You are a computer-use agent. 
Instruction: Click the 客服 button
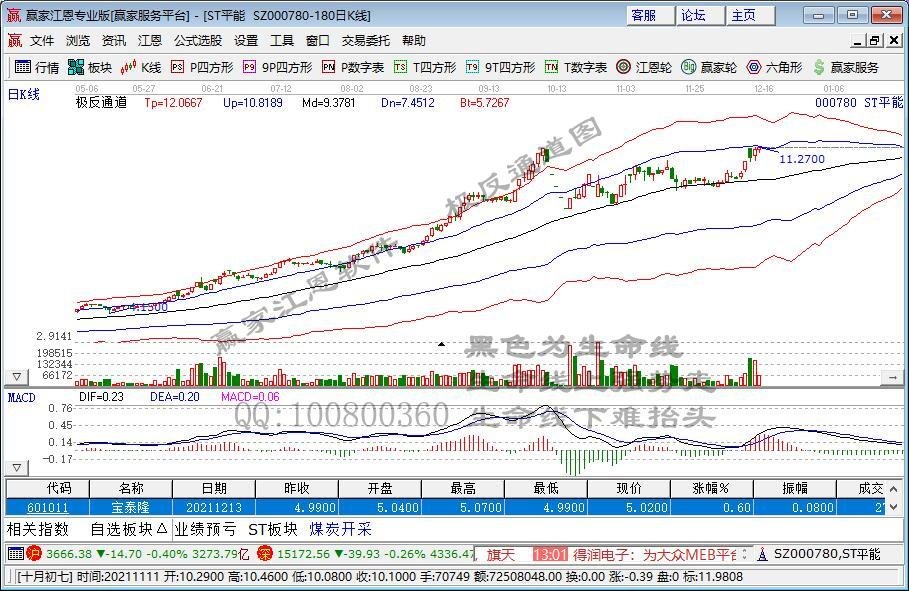click(650, 15)
